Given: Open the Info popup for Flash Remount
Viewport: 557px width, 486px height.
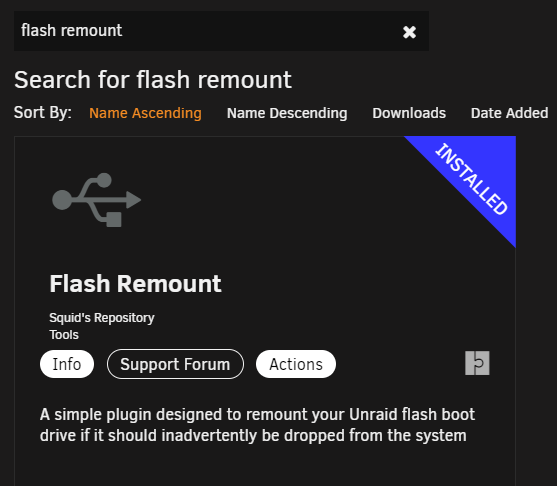Looking at the screenshot, I should pyautogui.click(x=67, y=364).
